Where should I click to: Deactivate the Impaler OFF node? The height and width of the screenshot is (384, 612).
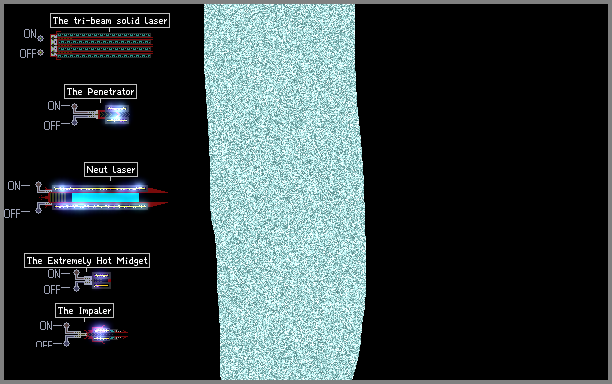(67, 343)
